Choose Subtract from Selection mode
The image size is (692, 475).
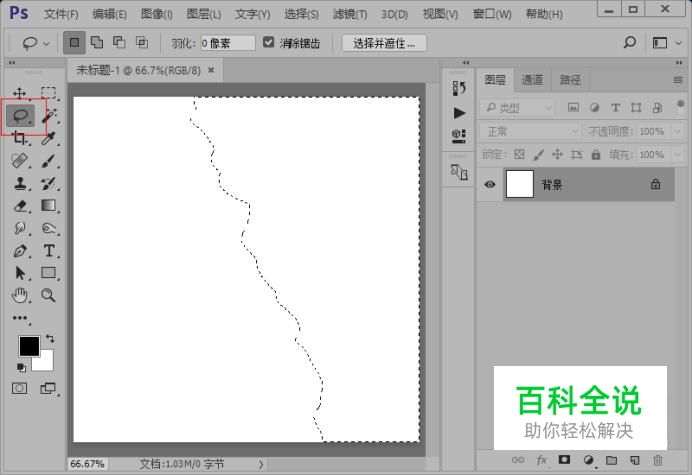click(119, 42)
